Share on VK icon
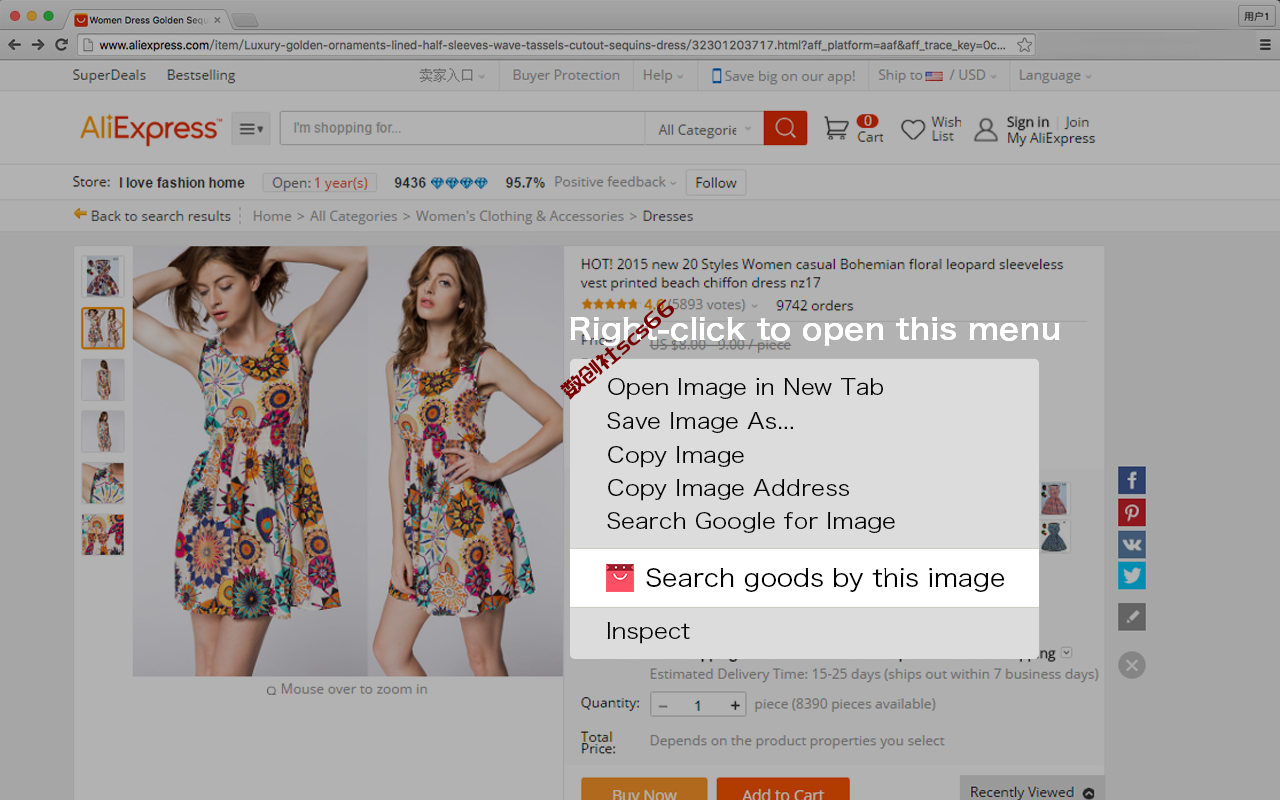Image resolution: width=1280 pixels, height=800 pixels. [1132, 544]
